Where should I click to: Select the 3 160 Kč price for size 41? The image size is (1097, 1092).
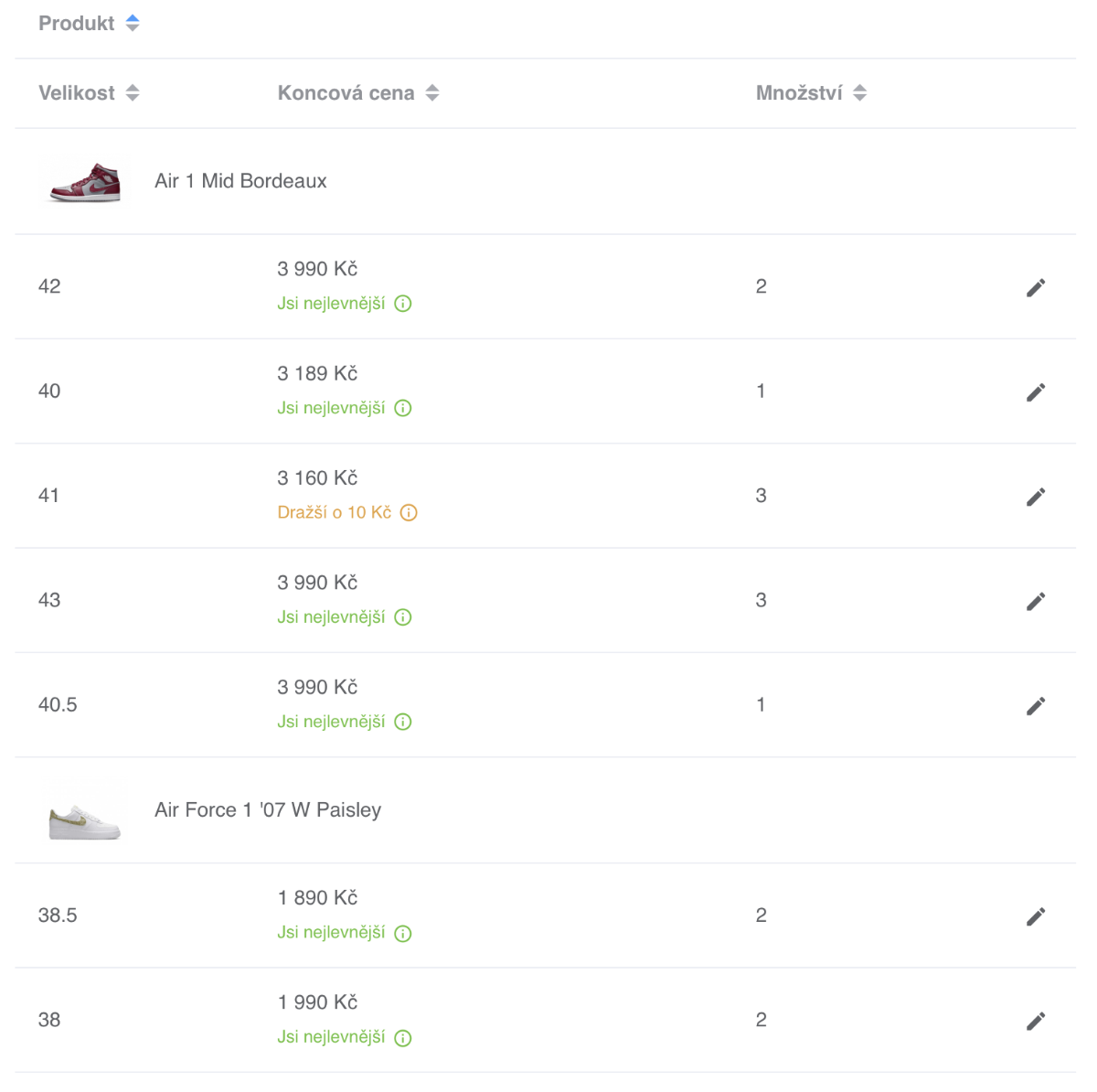[317, 478]
